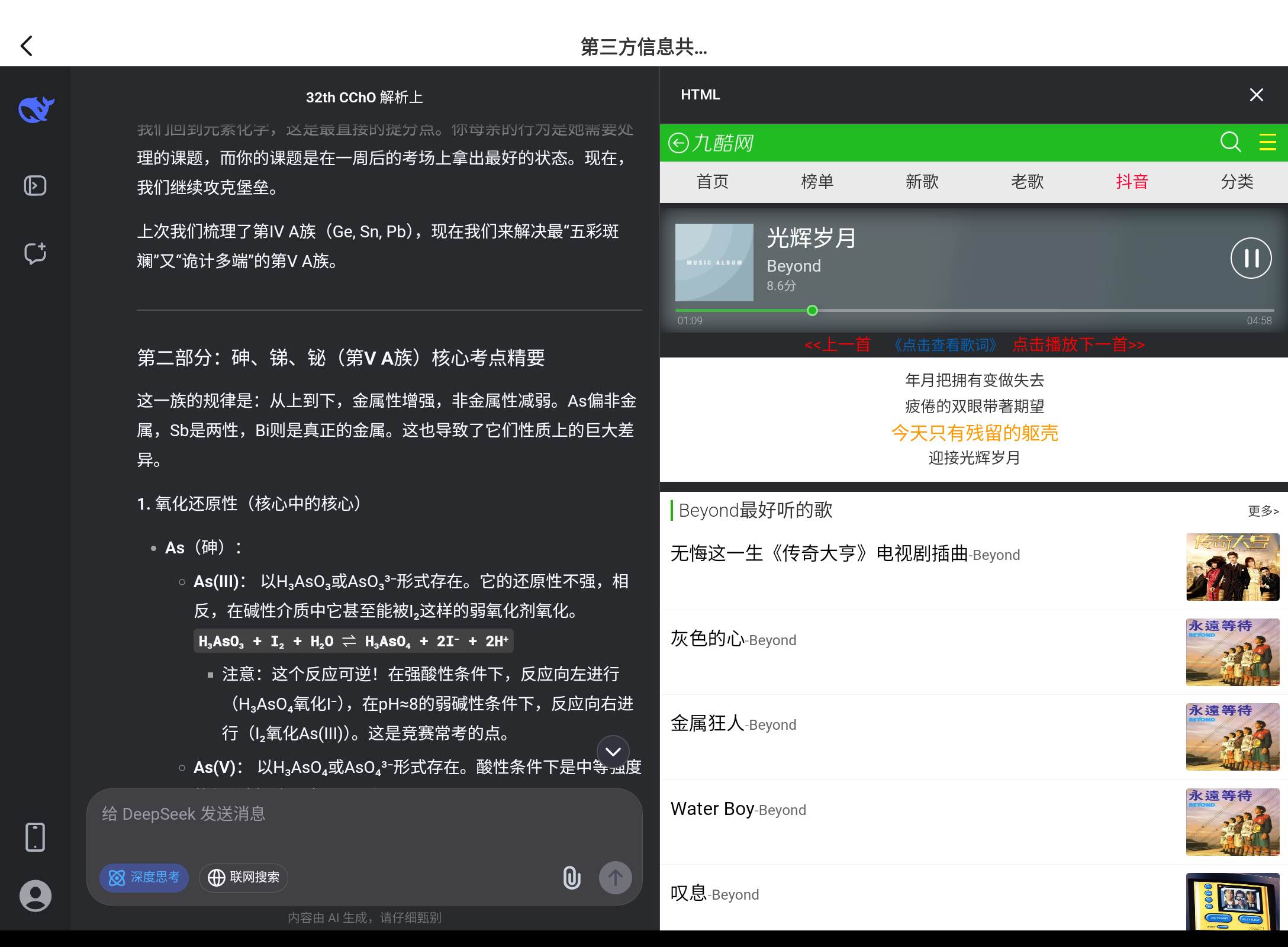Click the 光辉岁月 album cover thumbnail
This screenshot has width=1288, height=947.
pyautogui.click(x=714, y=262)
